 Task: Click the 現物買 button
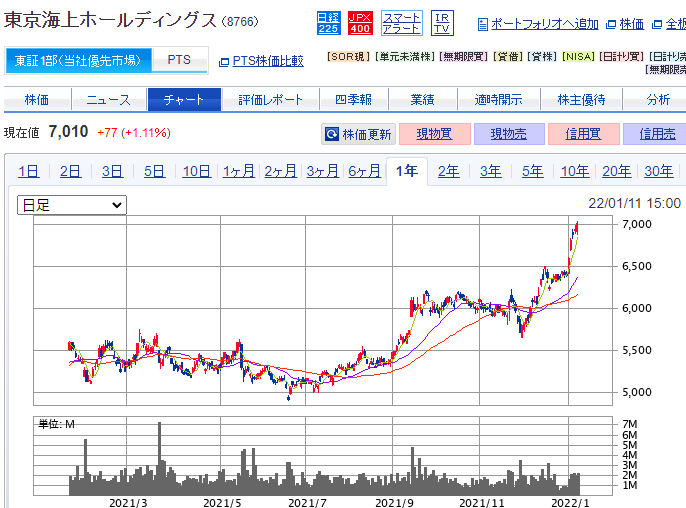tap(434, 134)
